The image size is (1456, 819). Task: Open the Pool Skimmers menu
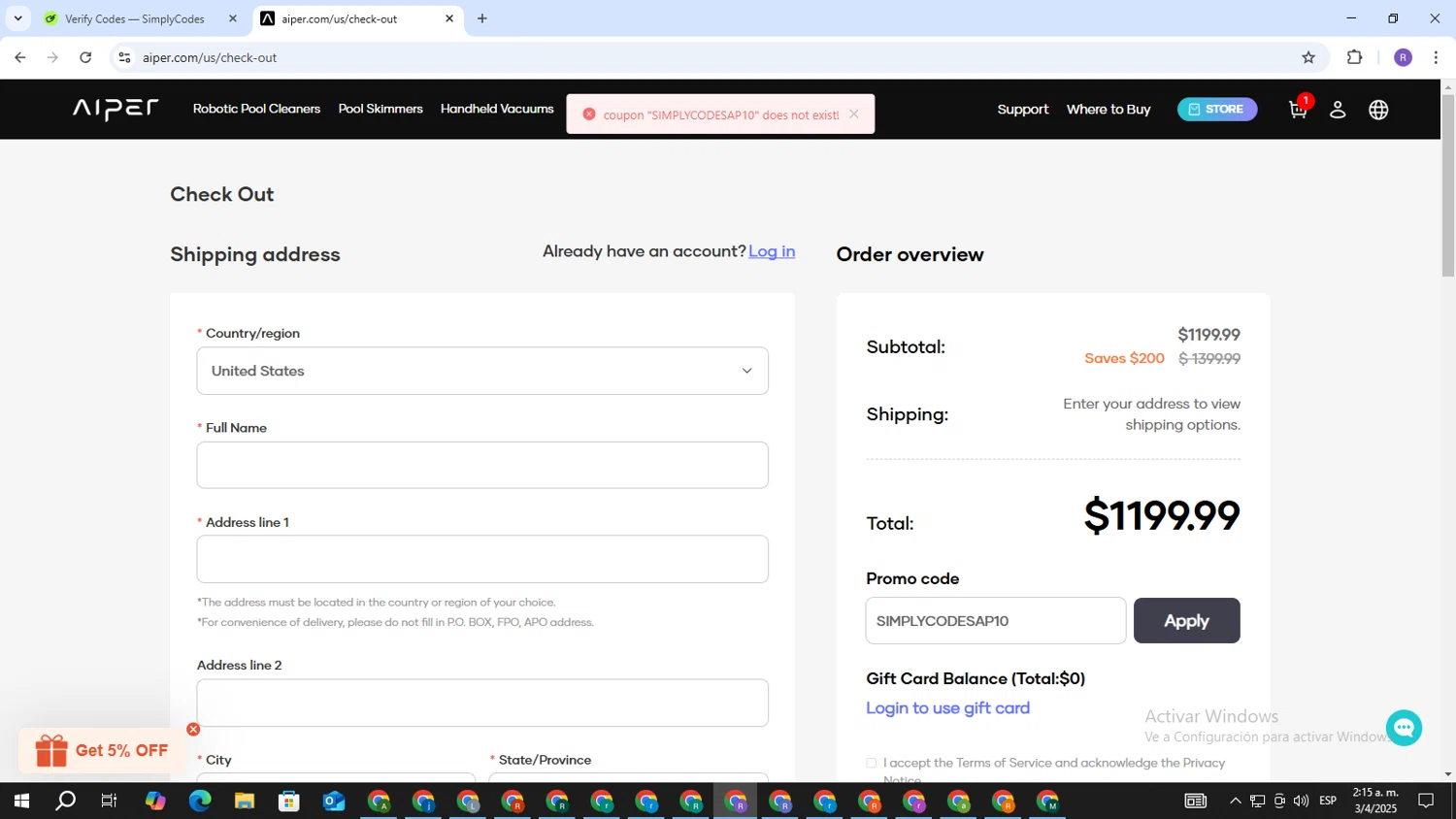pos(381,109)
